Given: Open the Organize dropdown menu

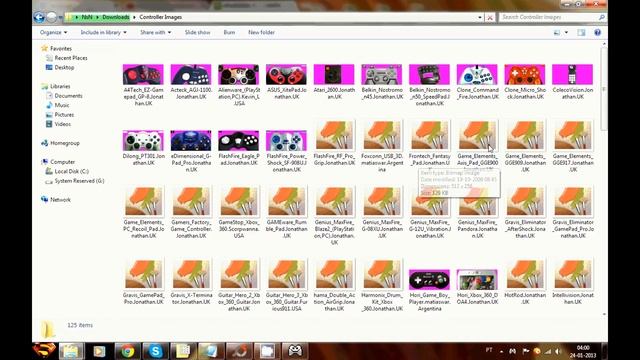Looking at the screenshot, I should (x=53, y=32).
